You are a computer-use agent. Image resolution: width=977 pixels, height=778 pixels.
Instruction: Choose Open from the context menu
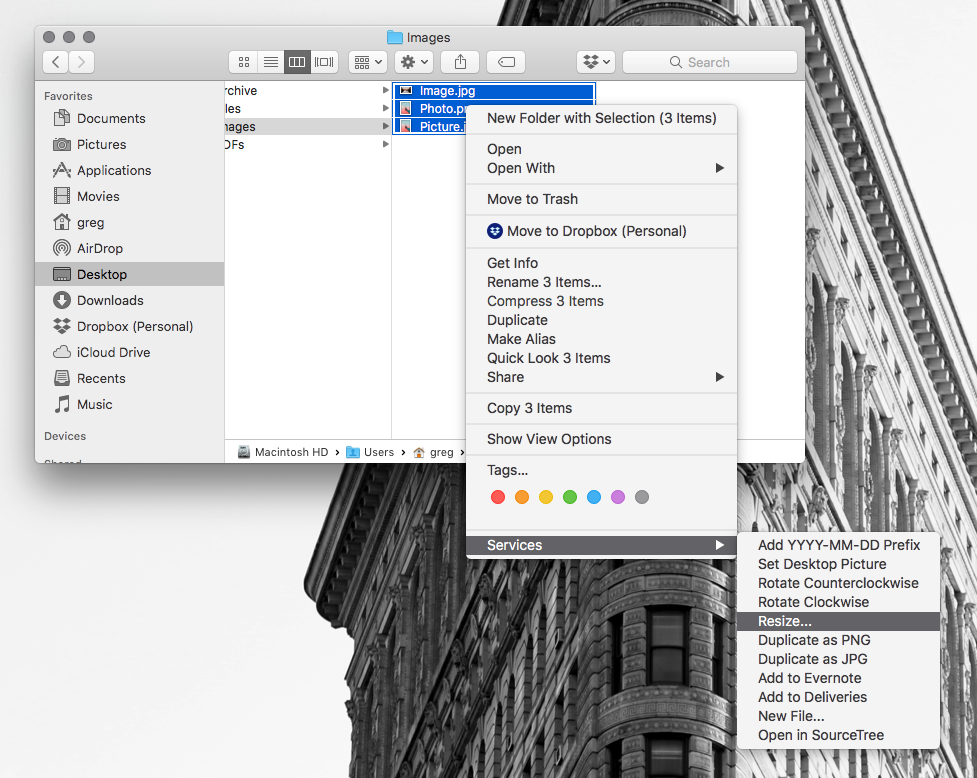pos(601,149)
